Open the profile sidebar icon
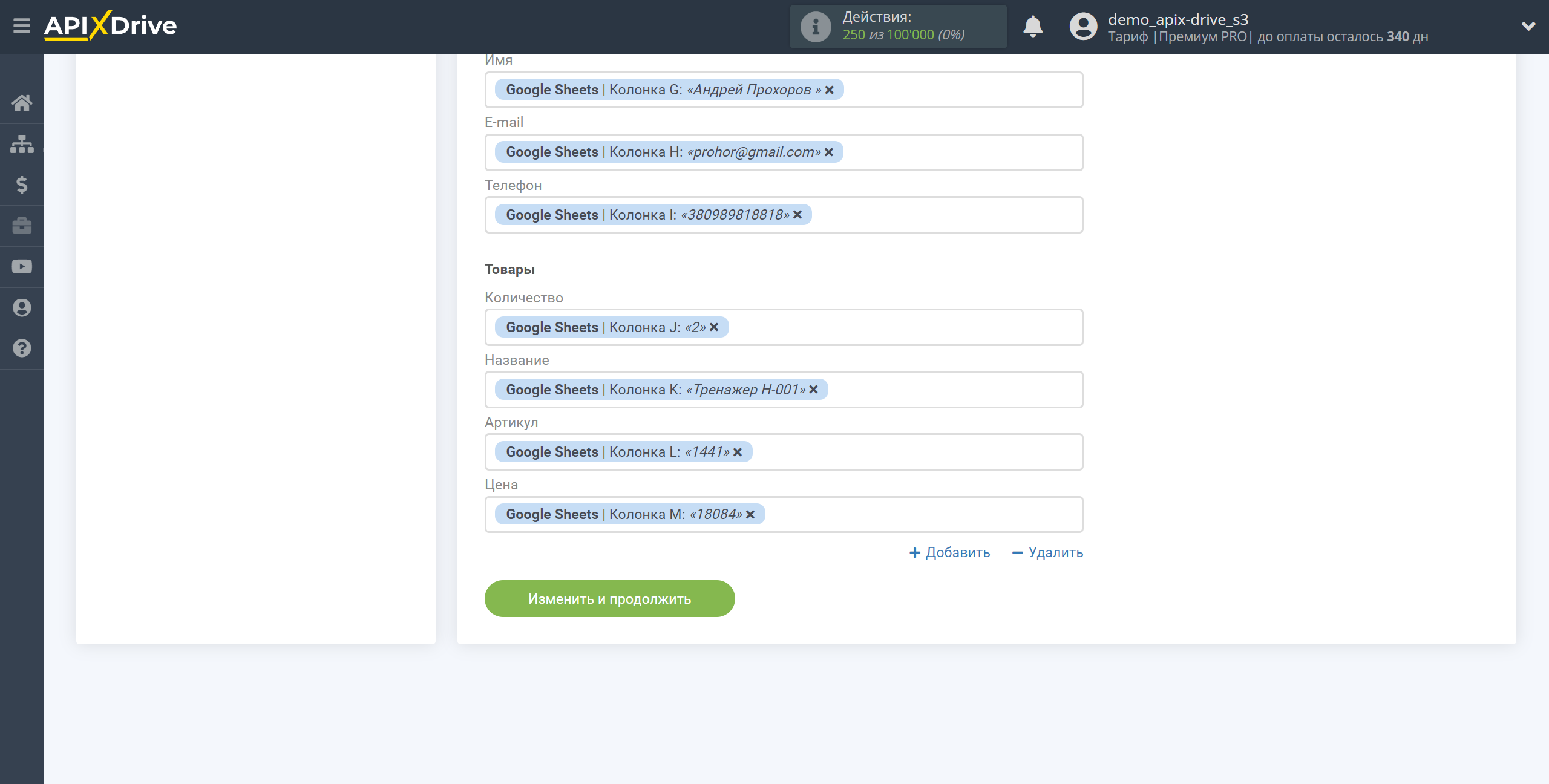 pos(22,307)
